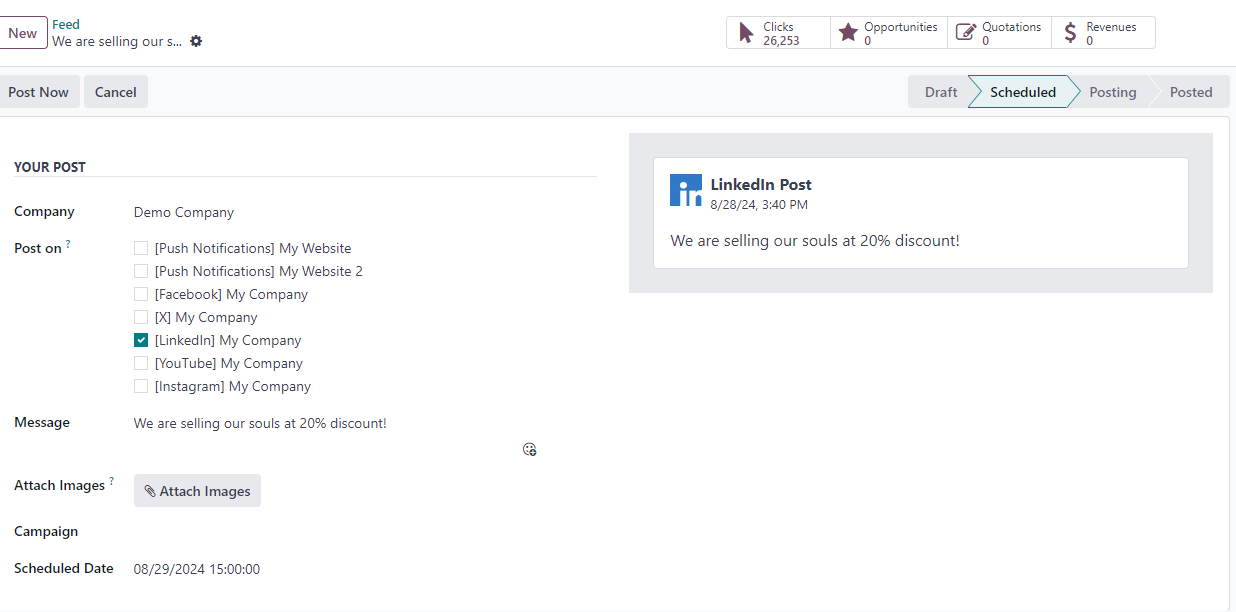
Task: Click the Revenues dollar sign icon
Action: 1070,33
